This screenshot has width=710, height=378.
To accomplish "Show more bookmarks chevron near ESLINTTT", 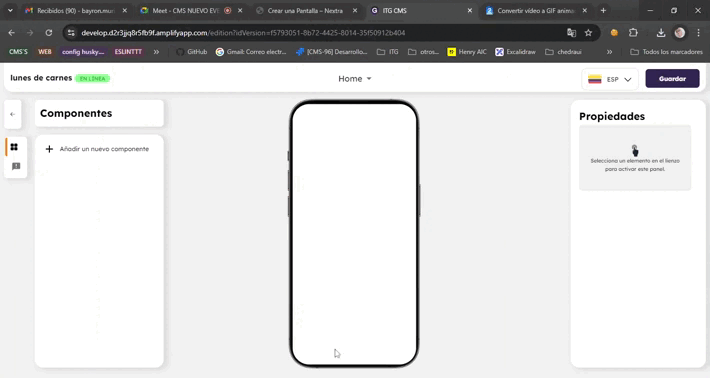I will coord(156,52).
